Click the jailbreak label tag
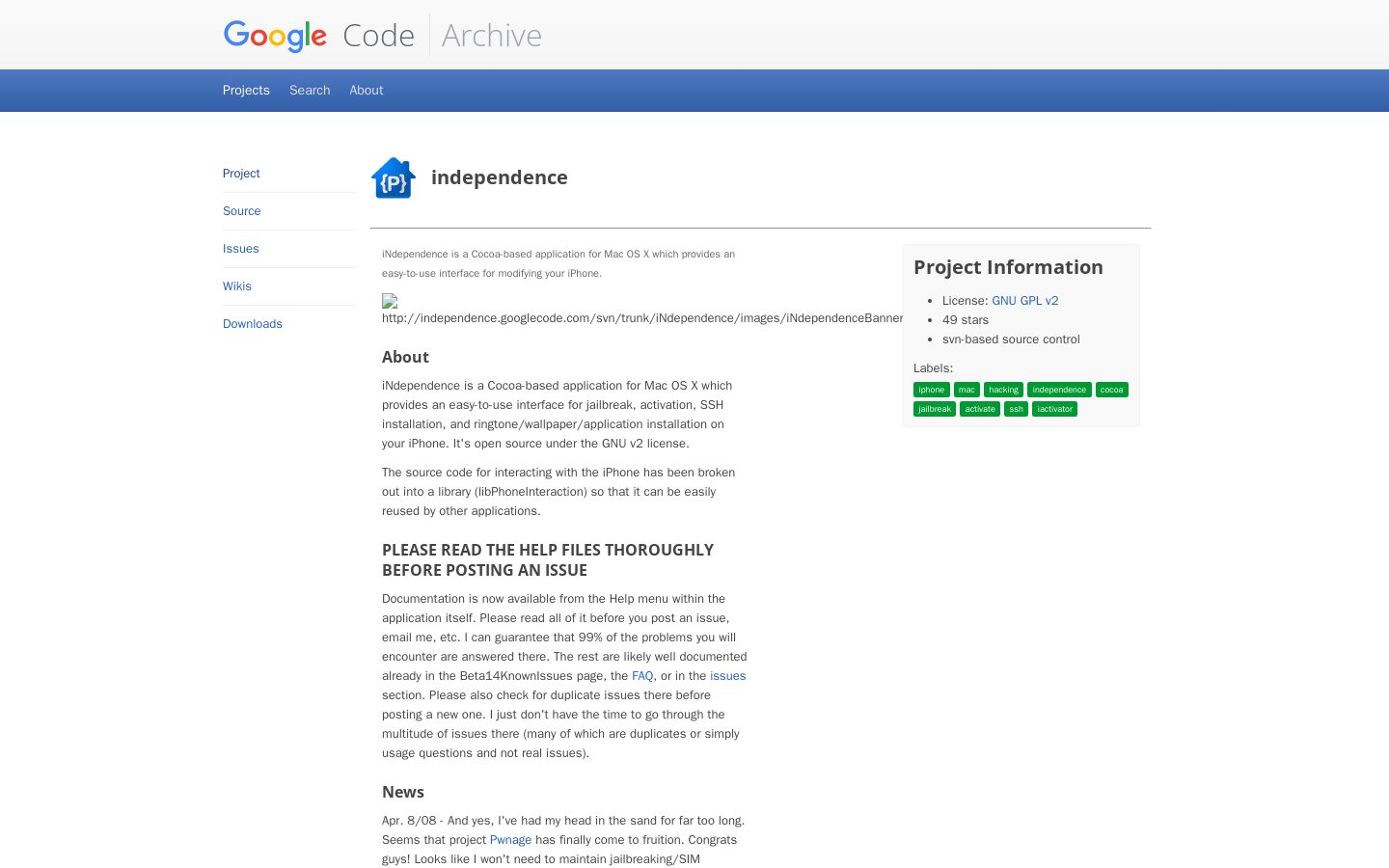 click(935, 409)
